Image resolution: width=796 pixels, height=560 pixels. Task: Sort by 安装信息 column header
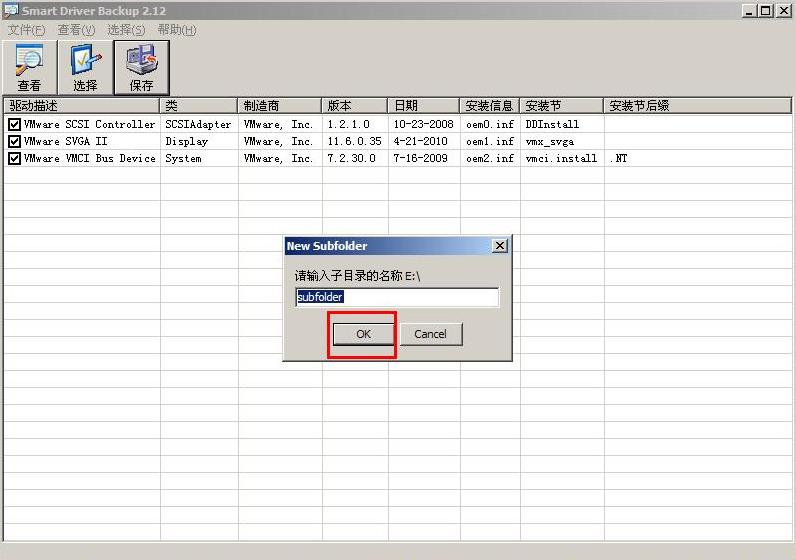(x=489, y=106)
